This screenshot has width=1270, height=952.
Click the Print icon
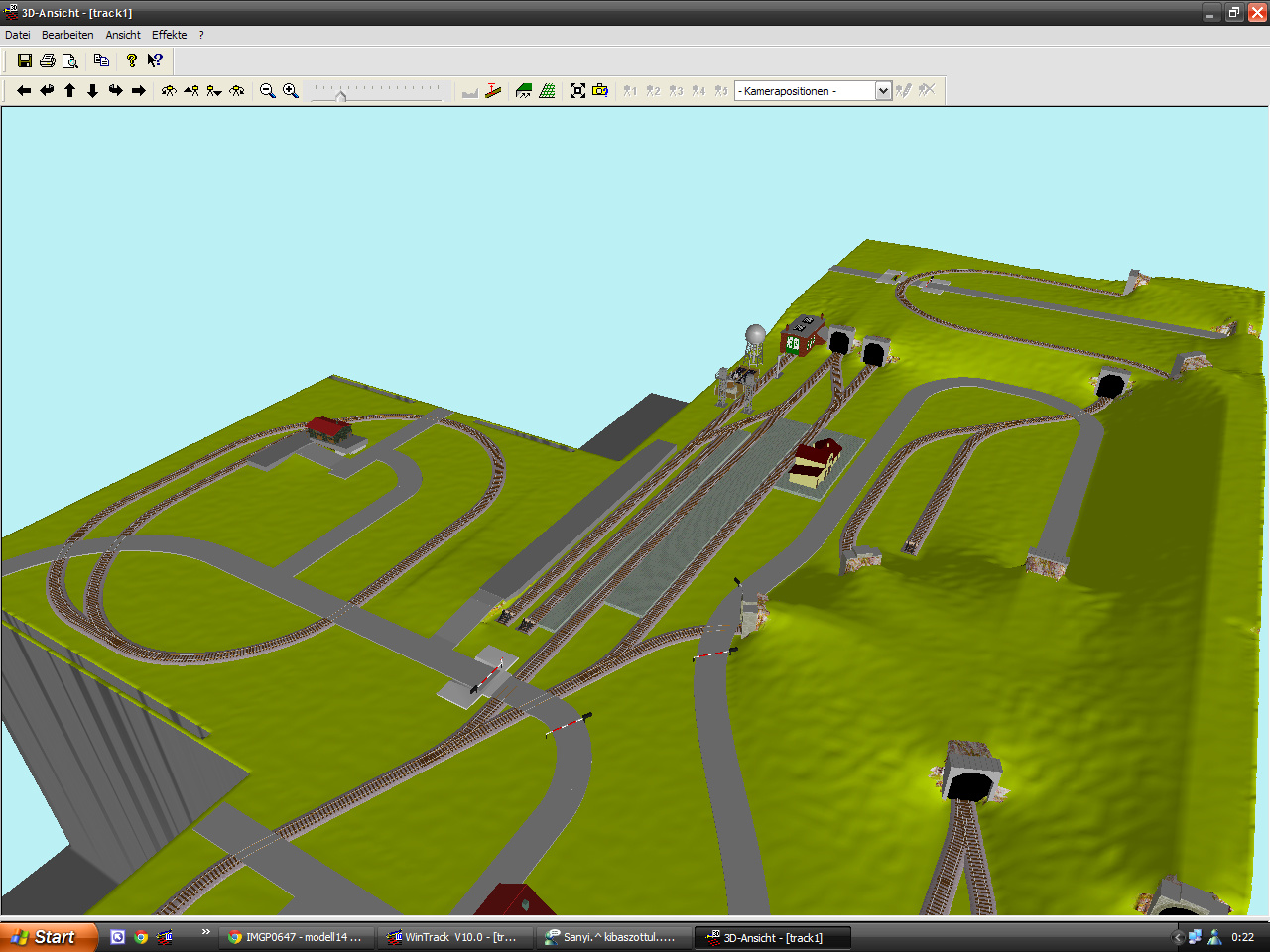(47, 60)
